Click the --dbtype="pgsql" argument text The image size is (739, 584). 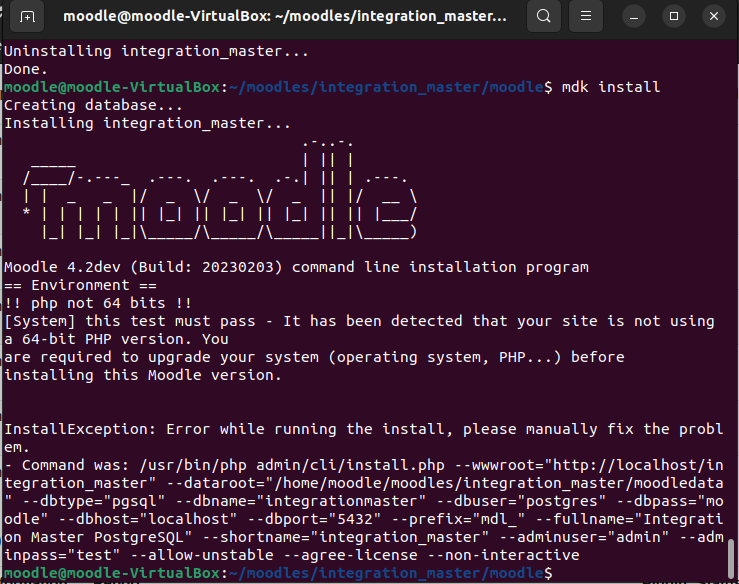93,501
